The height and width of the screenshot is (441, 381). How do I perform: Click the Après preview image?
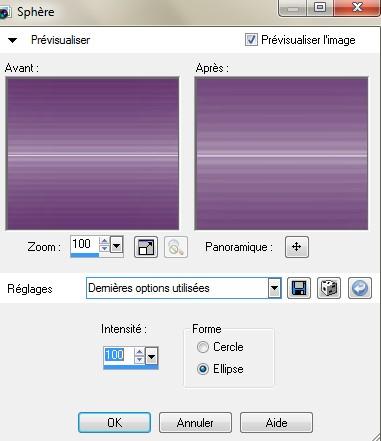pos(281,153)
